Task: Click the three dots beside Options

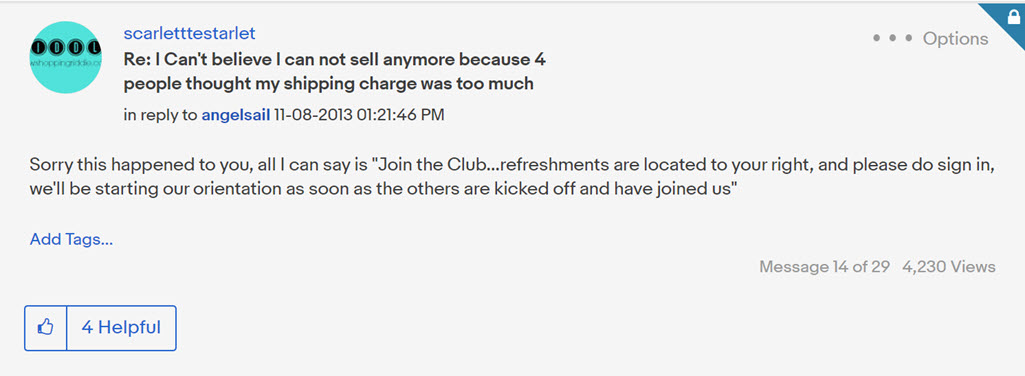Action: 892,39
